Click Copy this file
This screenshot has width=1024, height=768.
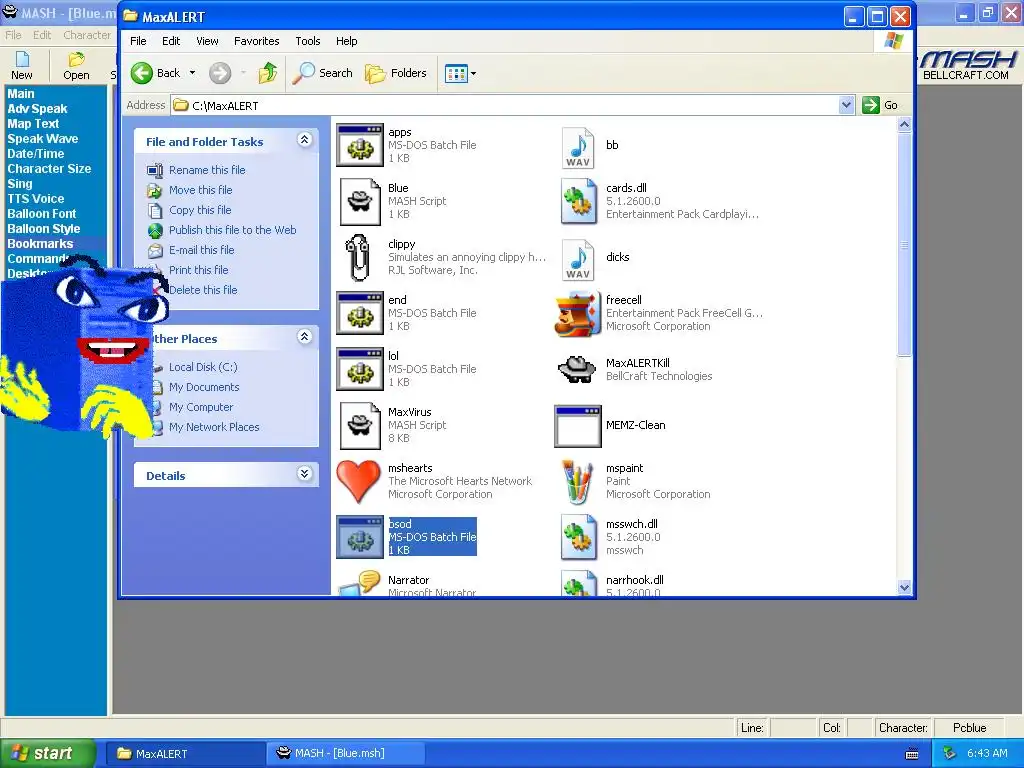(x=200, y=210)
